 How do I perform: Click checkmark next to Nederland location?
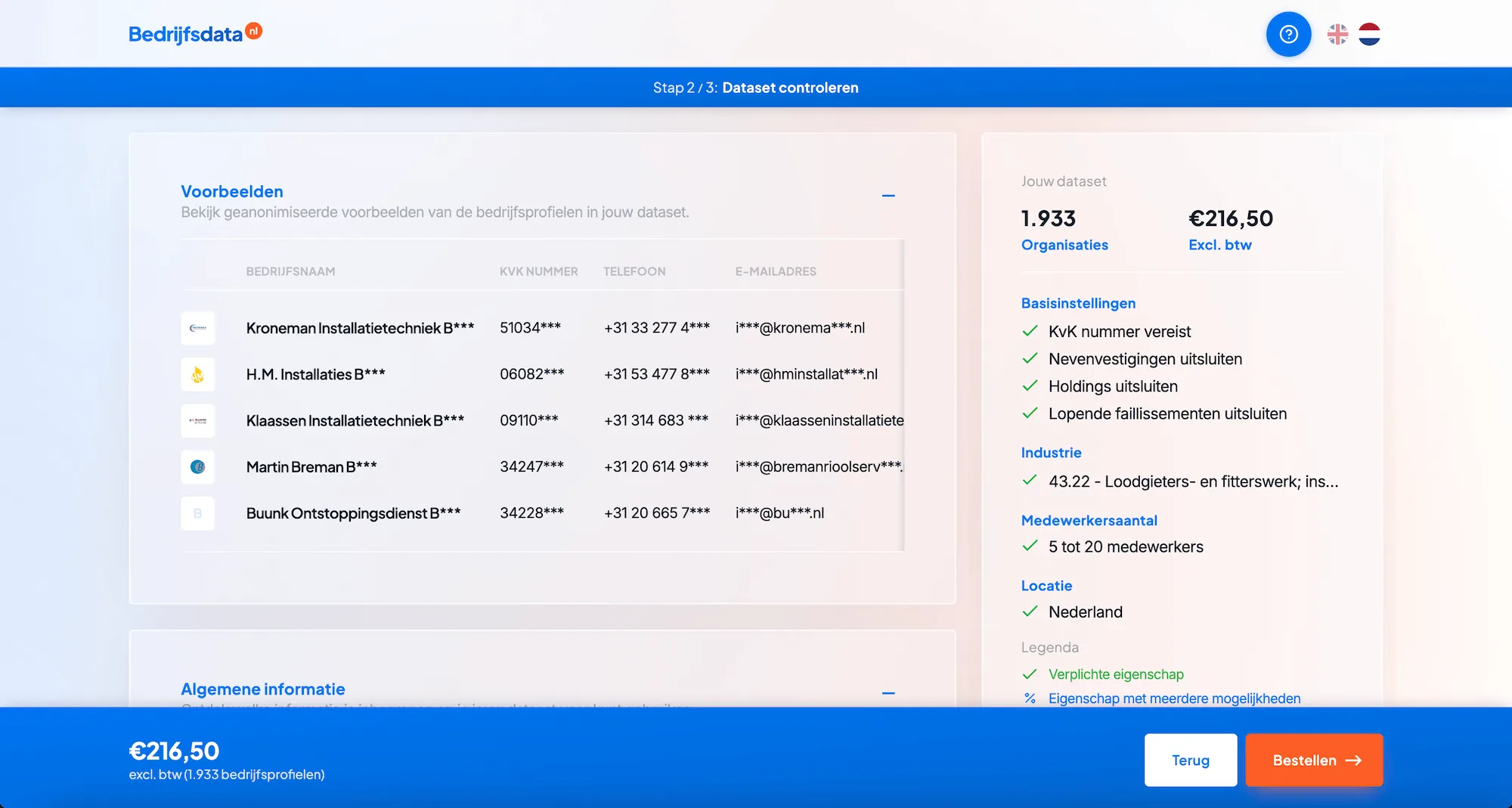tap(1030, 611)
